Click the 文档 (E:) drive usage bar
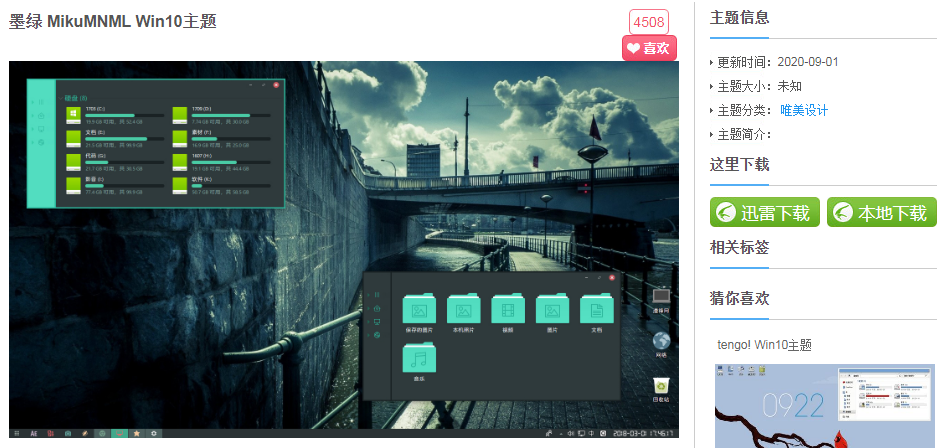The width and height of the screenshot is (949, 448). click(116, 139)
